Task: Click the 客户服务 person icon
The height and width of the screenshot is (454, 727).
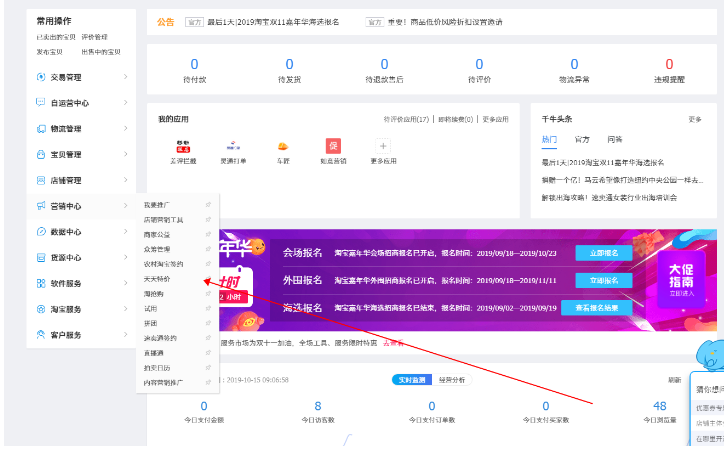Action: tap(41, 334)
